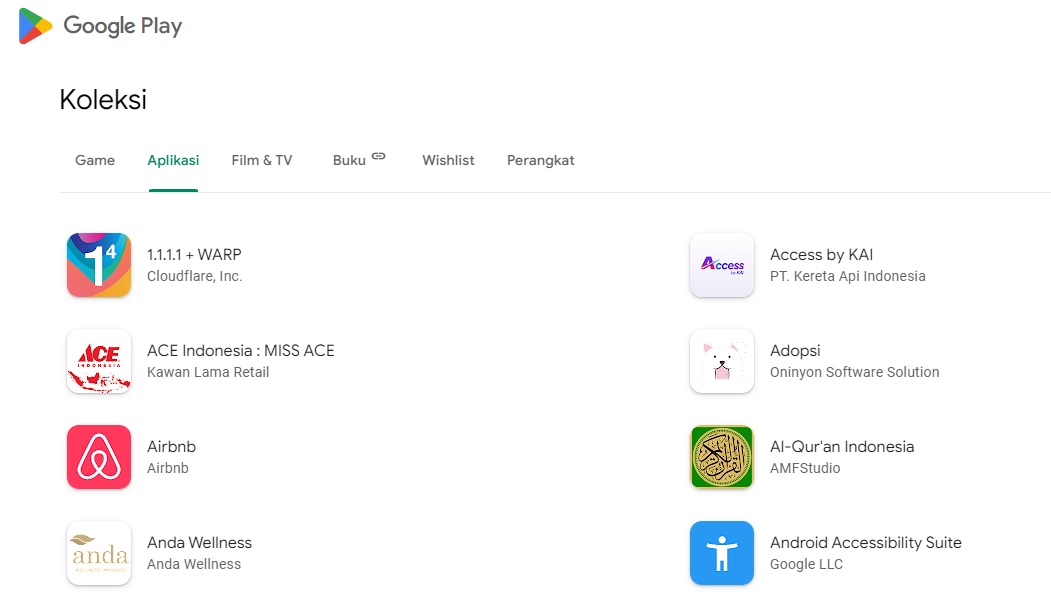Open the Film & TV tab

point(262,160)
